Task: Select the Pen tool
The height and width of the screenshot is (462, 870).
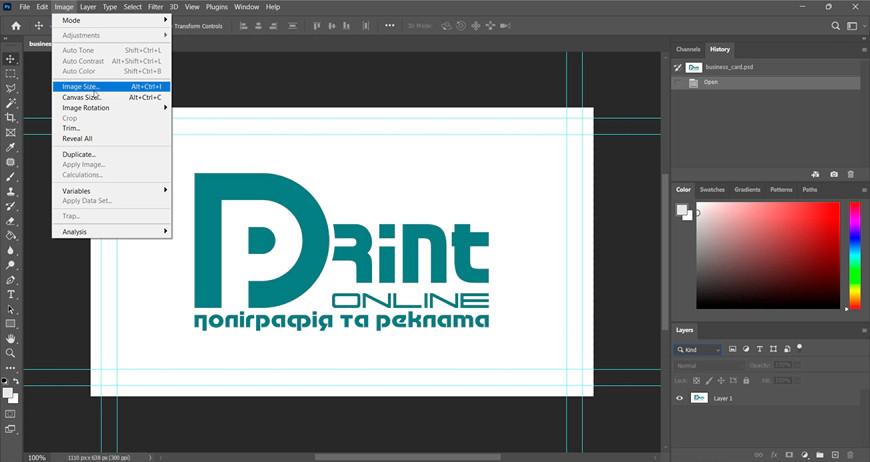Action: [11, 280]
